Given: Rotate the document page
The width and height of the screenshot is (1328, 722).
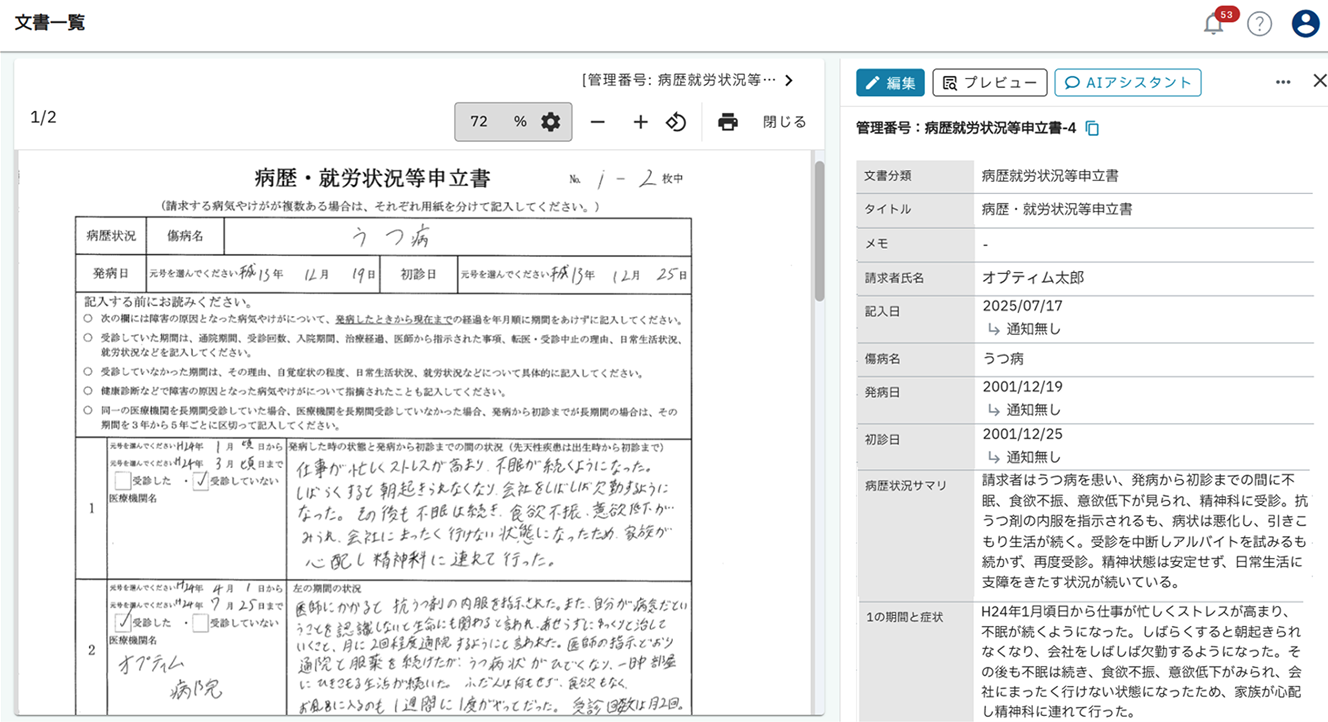Looking at the screenshot, I should click(677, 122).
